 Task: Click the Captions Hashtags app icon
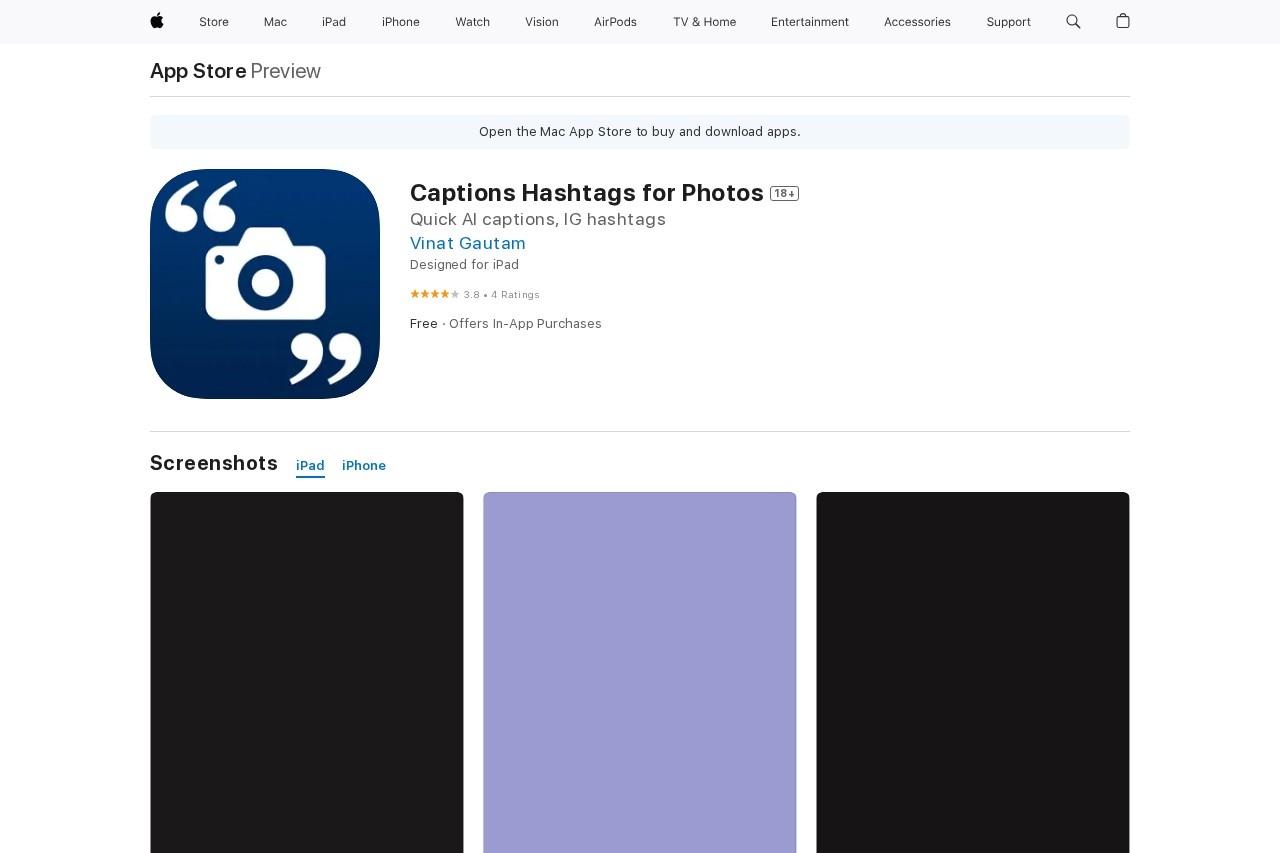[265, 284]
